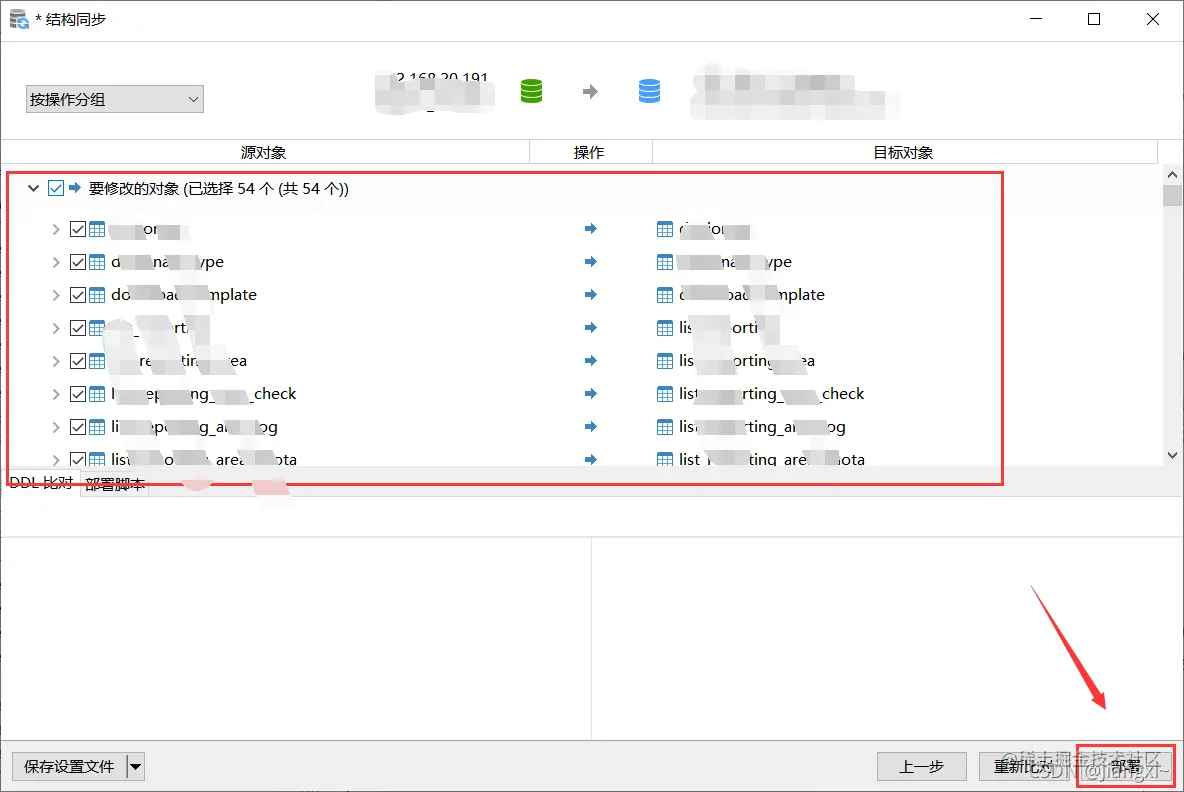The image size is (1184, 792).
Task: Uncheck the 要修改的对象 select-all checkbox
Action: coord(56,188)
